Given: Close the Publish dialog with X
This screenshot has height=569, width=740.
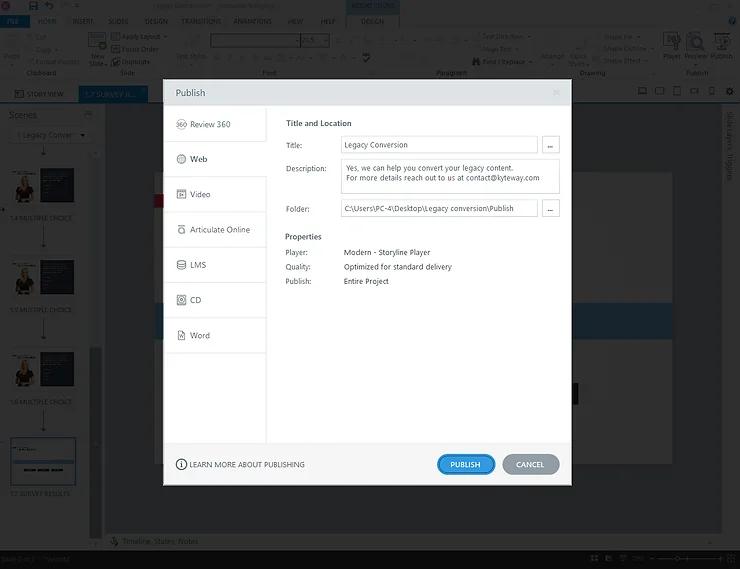Looking at the screenshot, I should click(556, 92).
